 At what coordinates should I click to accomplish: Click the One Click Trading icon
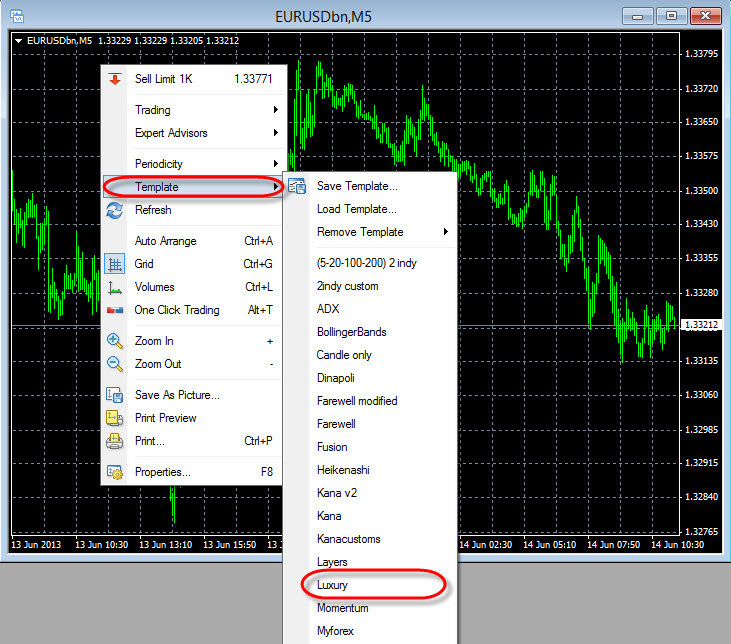point(115,310)
